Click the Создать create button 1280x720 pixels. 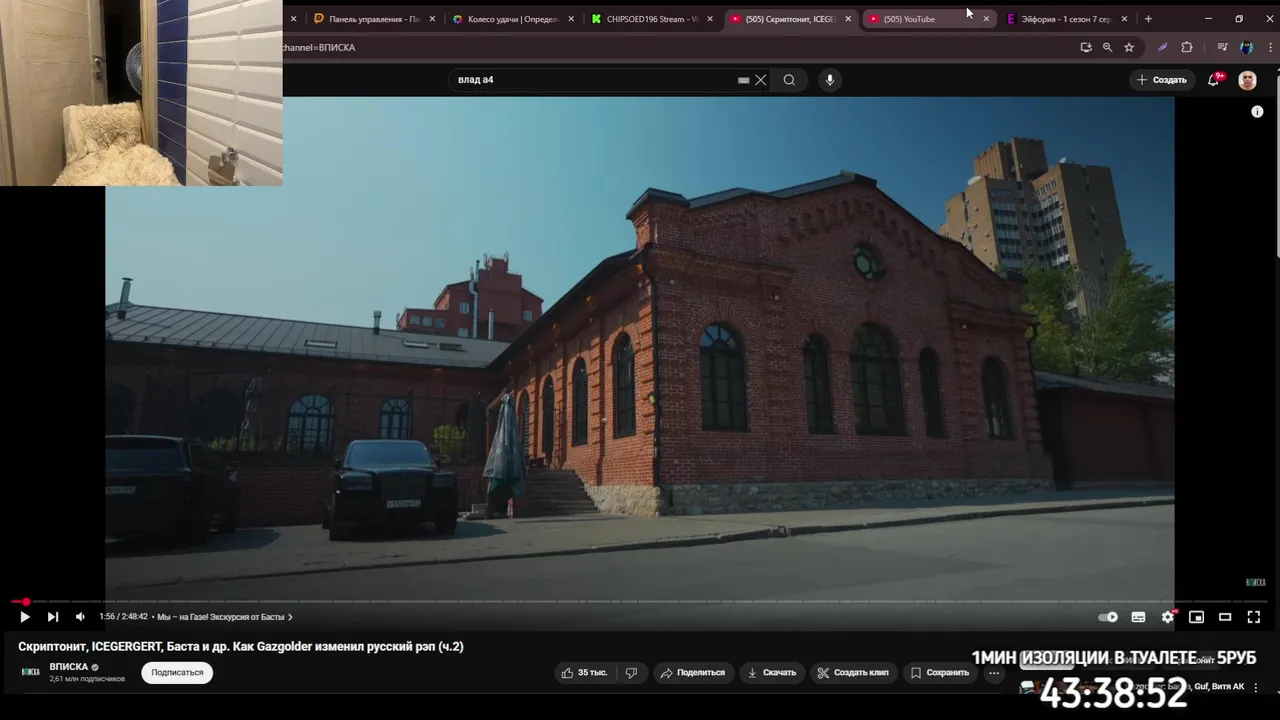click(1161, 80)
